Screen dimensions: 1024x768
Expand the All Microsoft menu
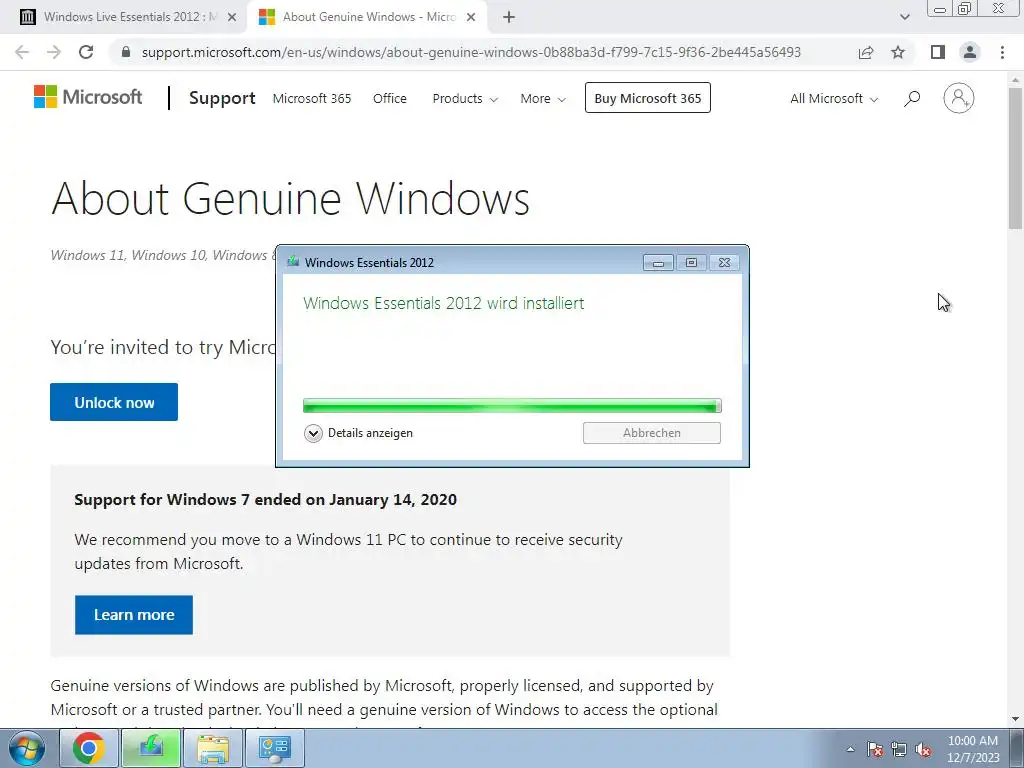point(834,99)
